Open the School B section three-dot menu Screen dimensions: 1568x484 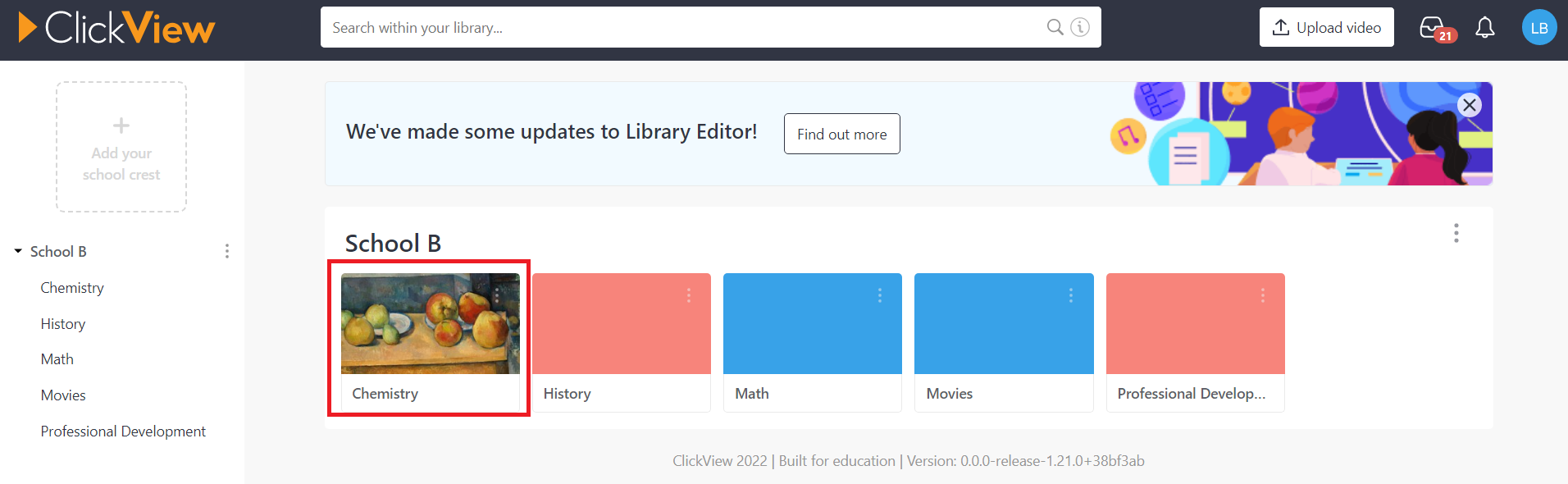1456,233
